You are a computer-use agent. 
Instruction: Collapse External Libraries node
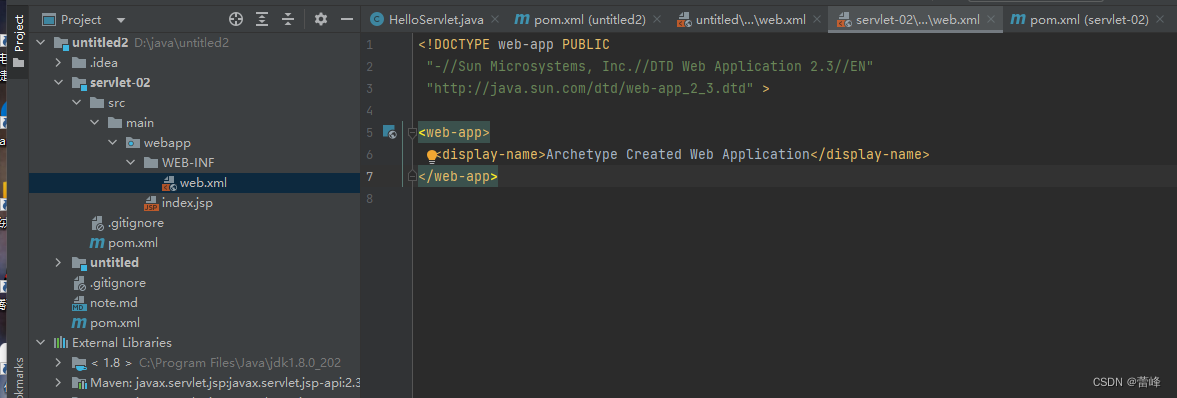pyautogui.click(x=41, y=342)
